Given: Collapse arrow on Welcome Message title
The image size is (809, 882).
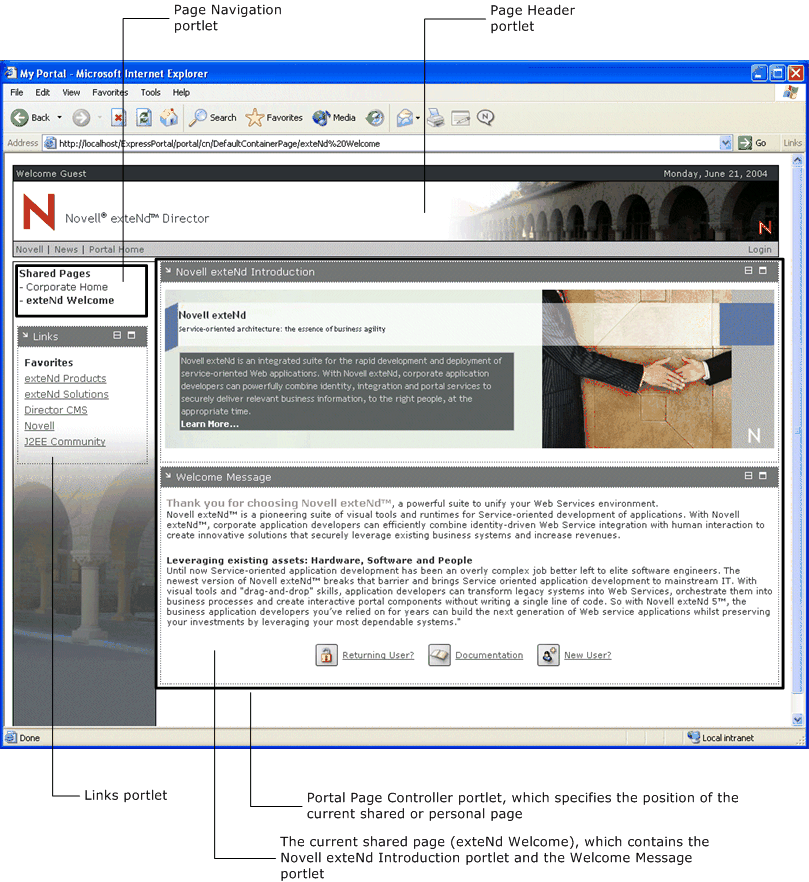Looking at the screenshot, I should pos(168,476).
